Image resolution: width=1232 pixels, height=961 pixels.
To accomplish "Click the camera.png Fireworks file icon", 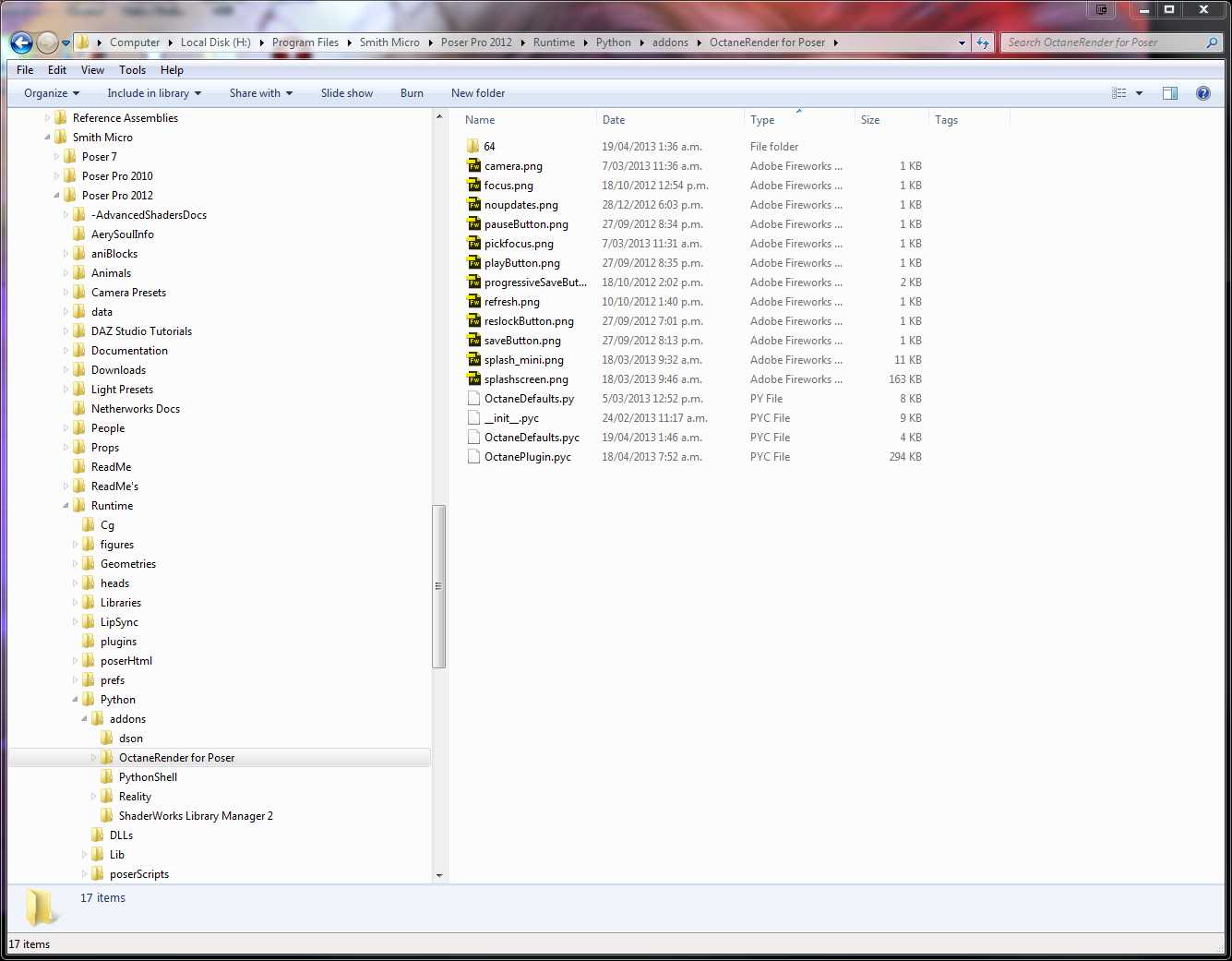I will pos(474,166).
